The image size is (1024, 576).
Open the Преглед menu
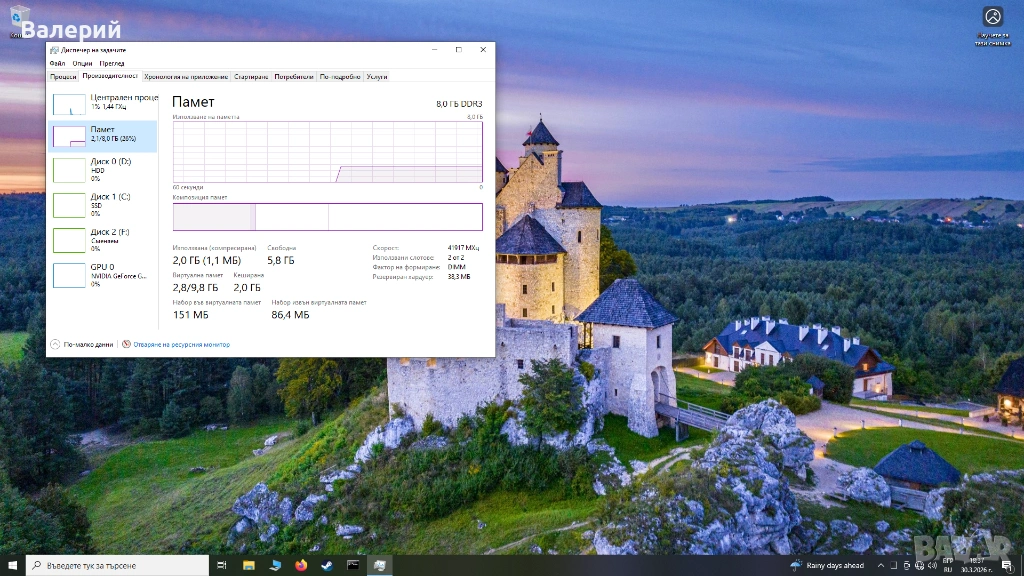[x=112, y=63]
